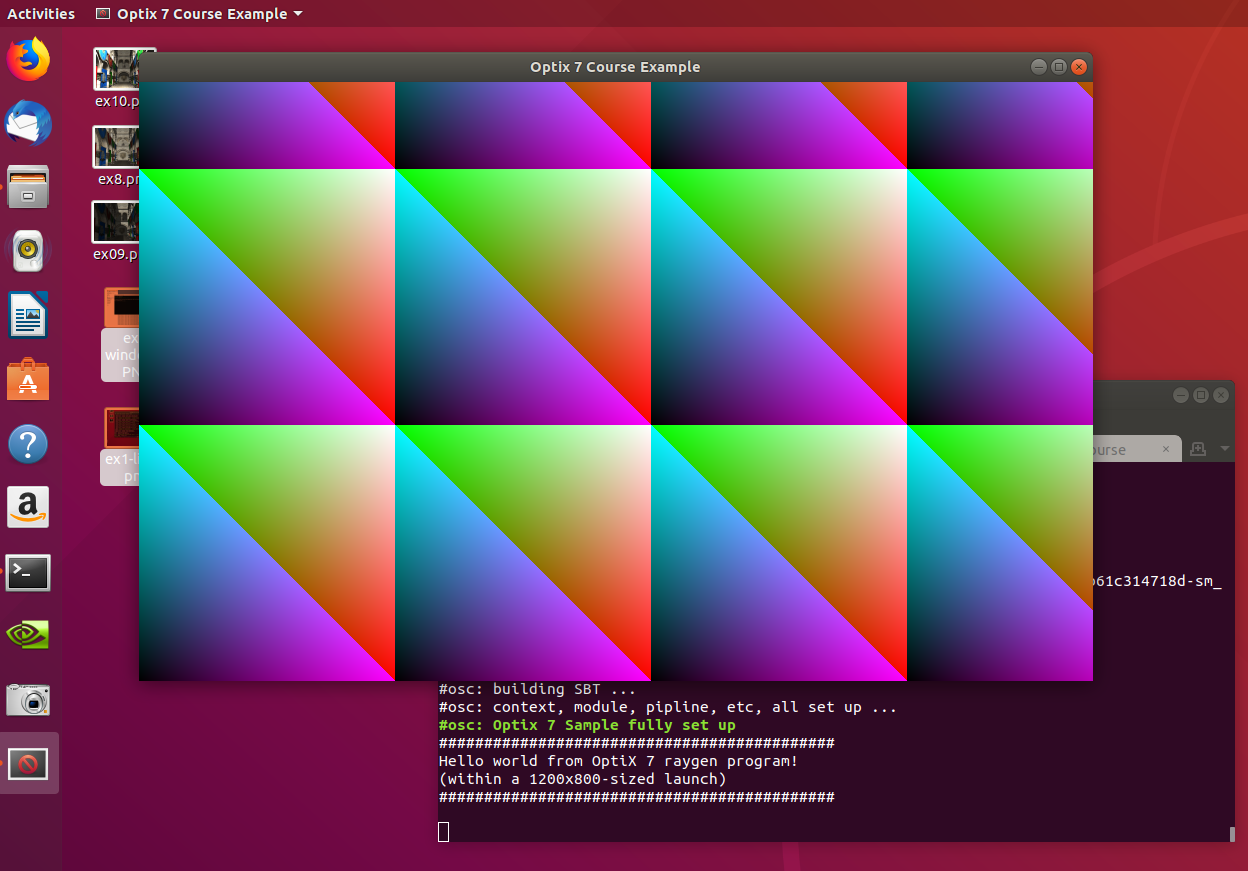The width and height of the screenshot is (1248, 871).
Task: Open the Thunderbird email client
Action: 28,123
